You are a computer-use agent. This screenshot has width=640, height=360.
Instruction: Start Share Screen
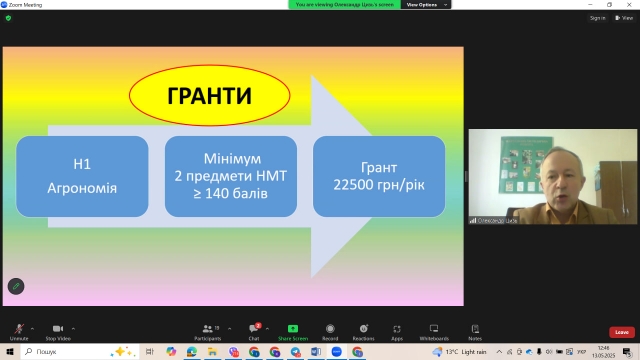(293, 332)
